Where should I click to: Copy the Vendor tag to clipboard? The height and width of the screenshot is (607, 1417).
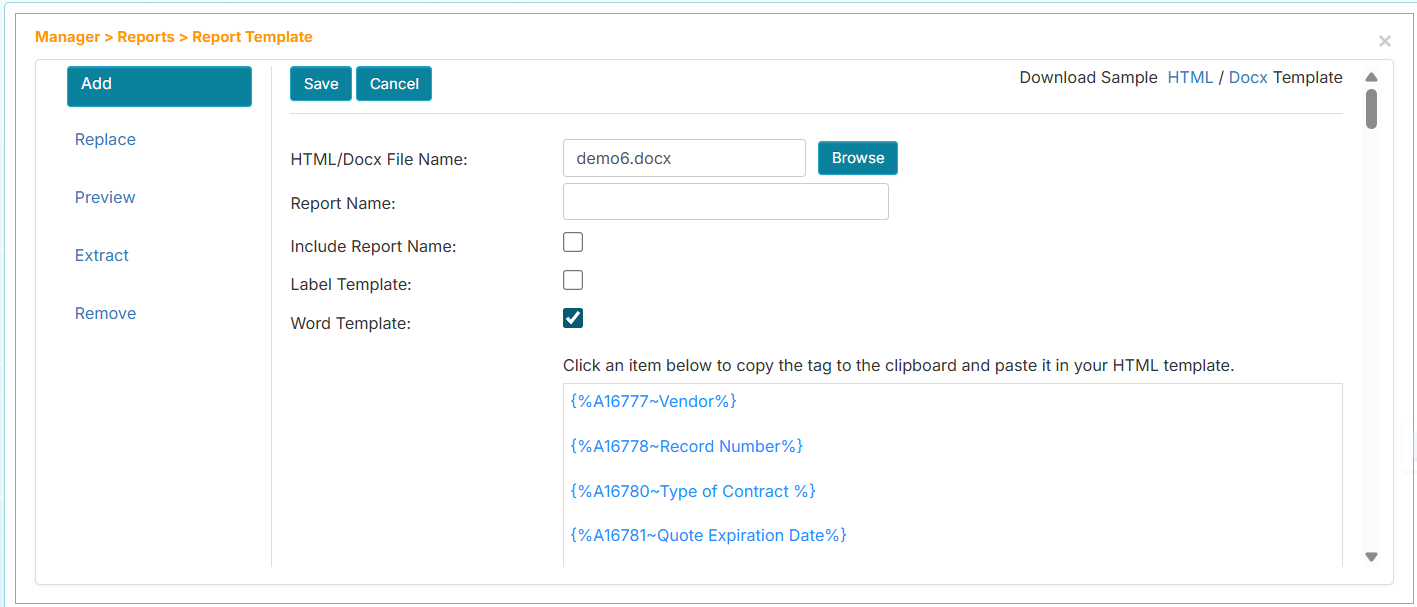[653, 401]
